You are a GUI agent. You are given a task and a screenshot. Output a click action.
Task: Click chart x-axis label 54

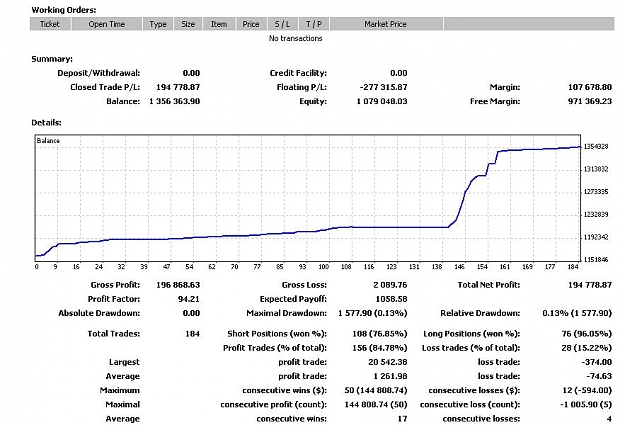click(189, 267)
